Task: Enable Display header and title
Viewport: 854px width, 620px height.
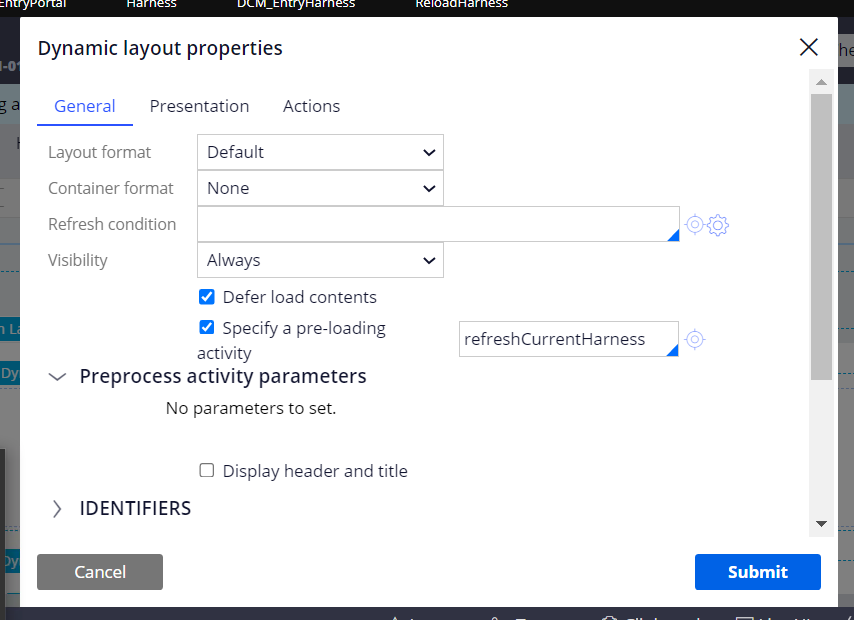Action: tap(207, 470)
